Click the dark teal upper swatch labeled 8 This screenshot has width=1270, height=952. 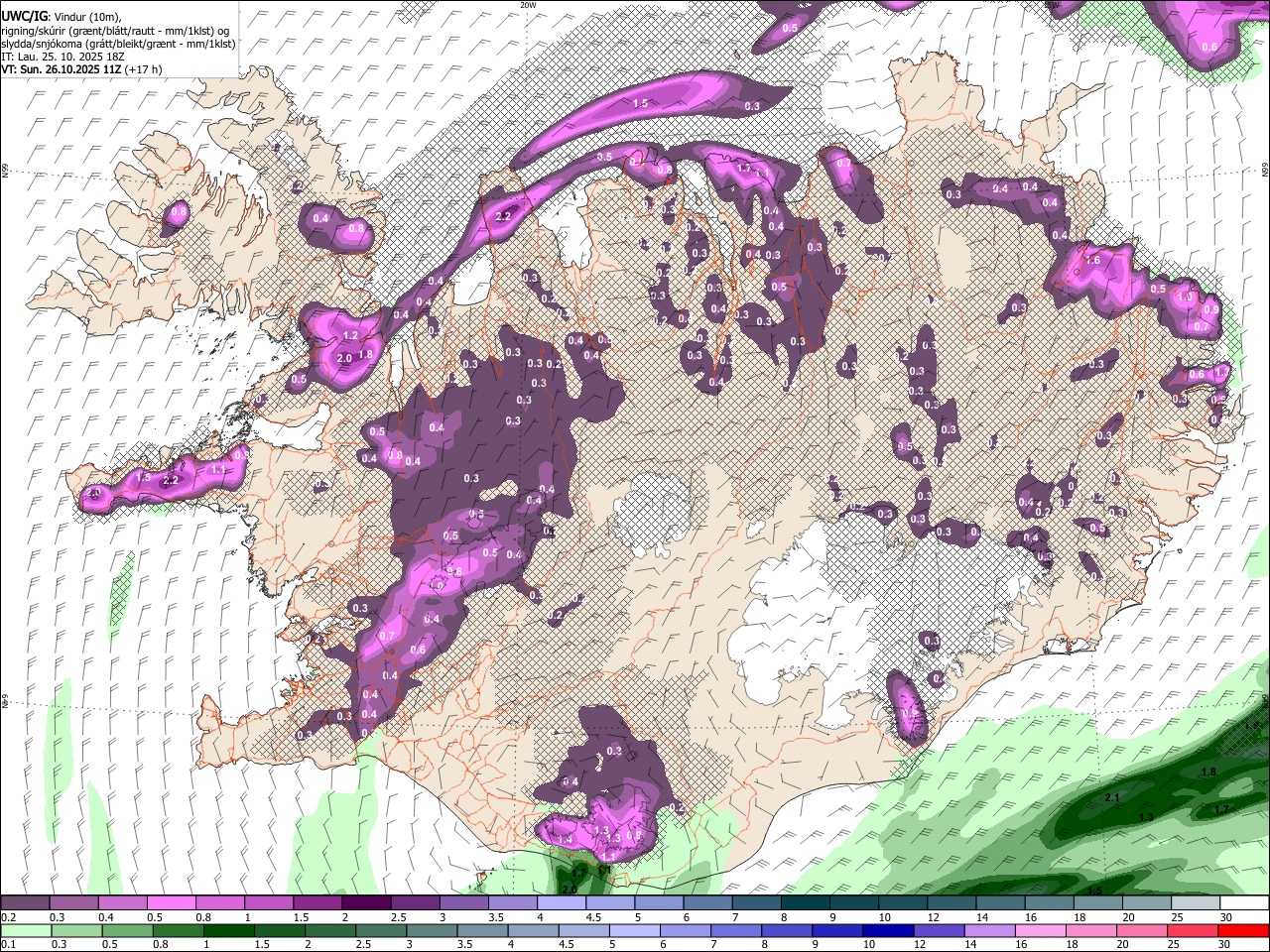coord(804,903)
